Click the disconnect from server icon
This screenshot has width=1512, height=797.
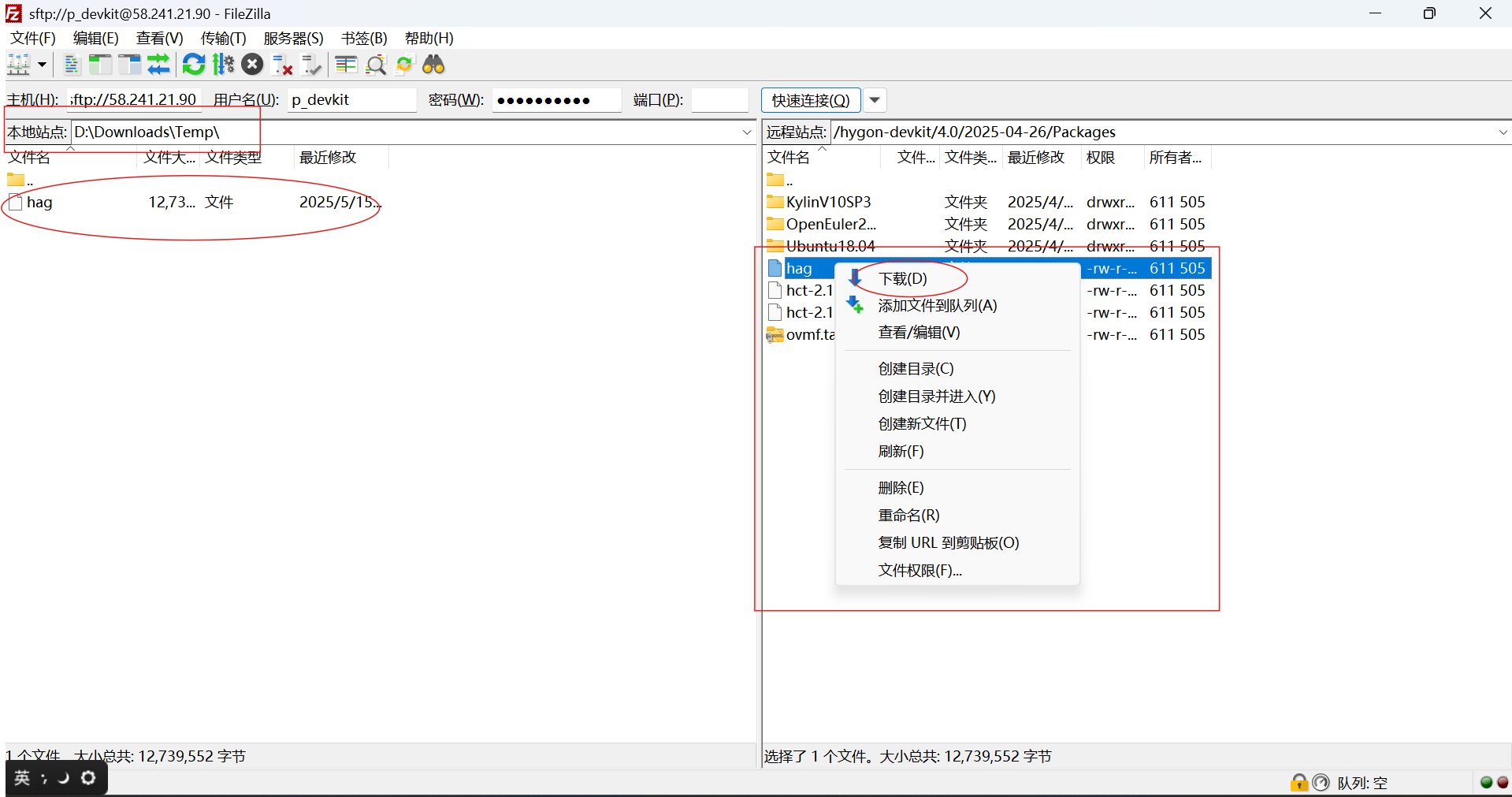coord(282,65)
